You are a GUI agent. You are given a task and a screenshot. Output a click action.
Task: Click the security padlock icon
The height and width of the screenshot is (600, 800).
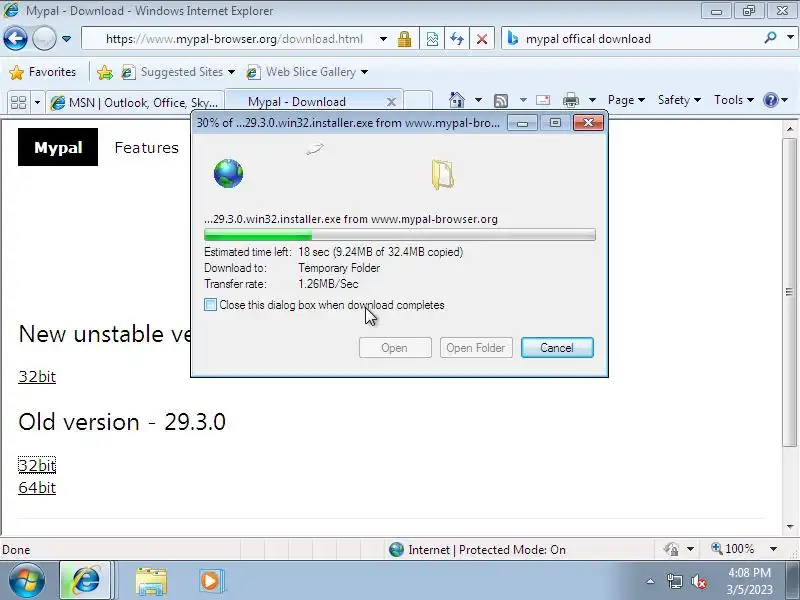(x=405, y=39)
